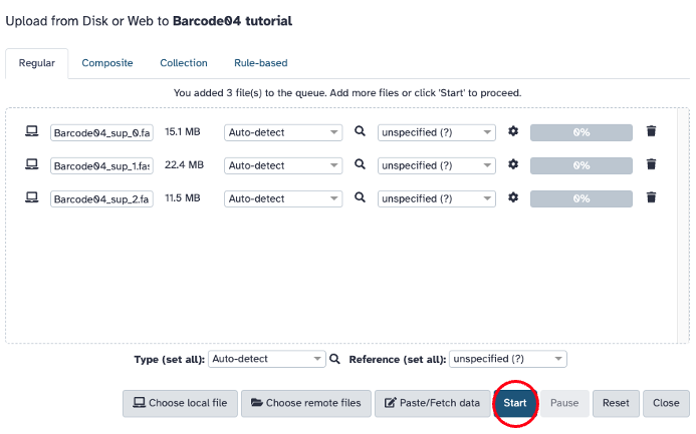Edit the Barcode04_sup_1 file name field

click(101, 166)
